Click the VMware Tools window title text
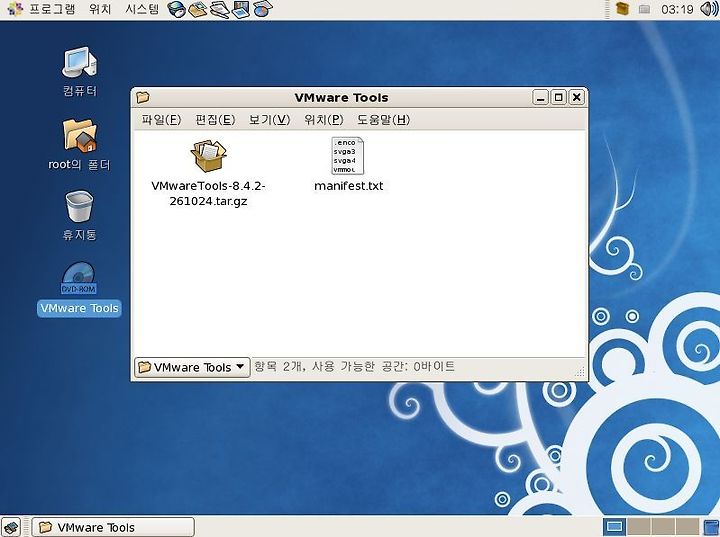Image resolution: width=720 pixels, height=537 pixels. click(x=341, y=98)
